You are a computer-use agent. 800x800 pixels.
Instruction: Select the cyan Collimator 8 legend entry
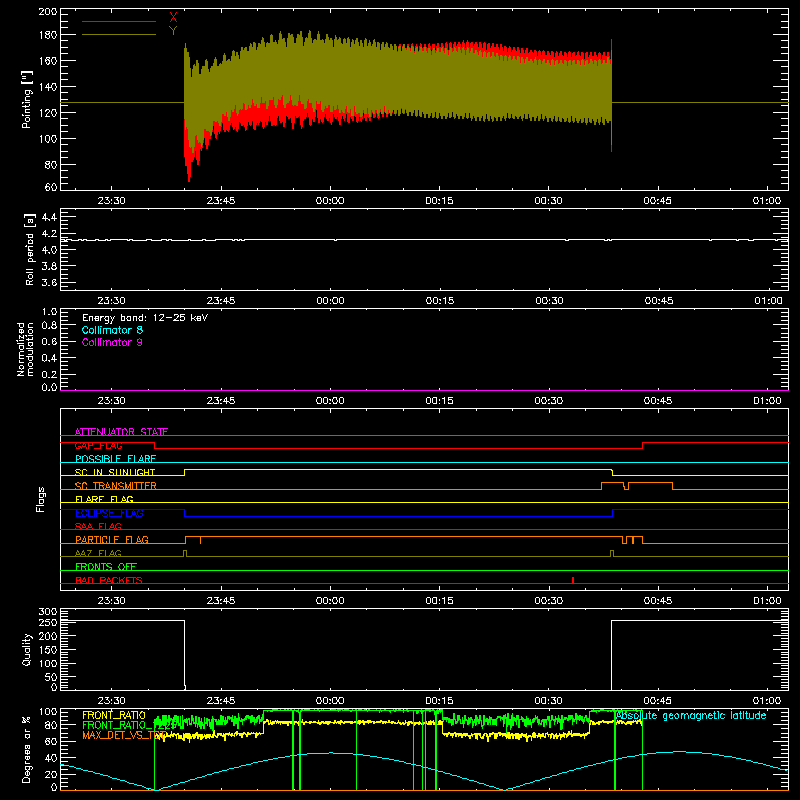(112, 330)
